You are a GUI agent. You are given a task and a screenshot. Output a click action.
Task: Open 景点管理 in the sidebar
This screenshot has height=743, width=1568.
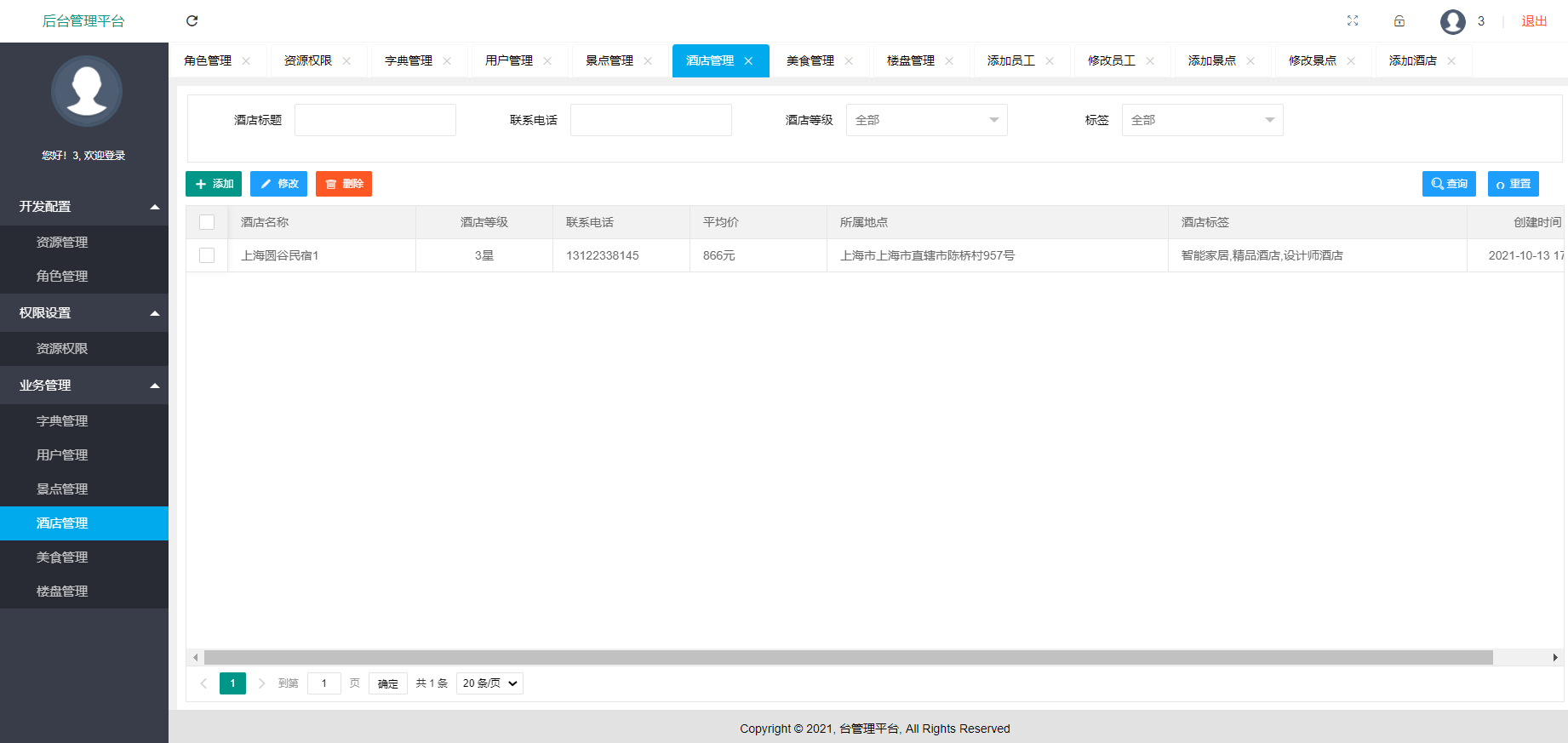tap(84, 489)
